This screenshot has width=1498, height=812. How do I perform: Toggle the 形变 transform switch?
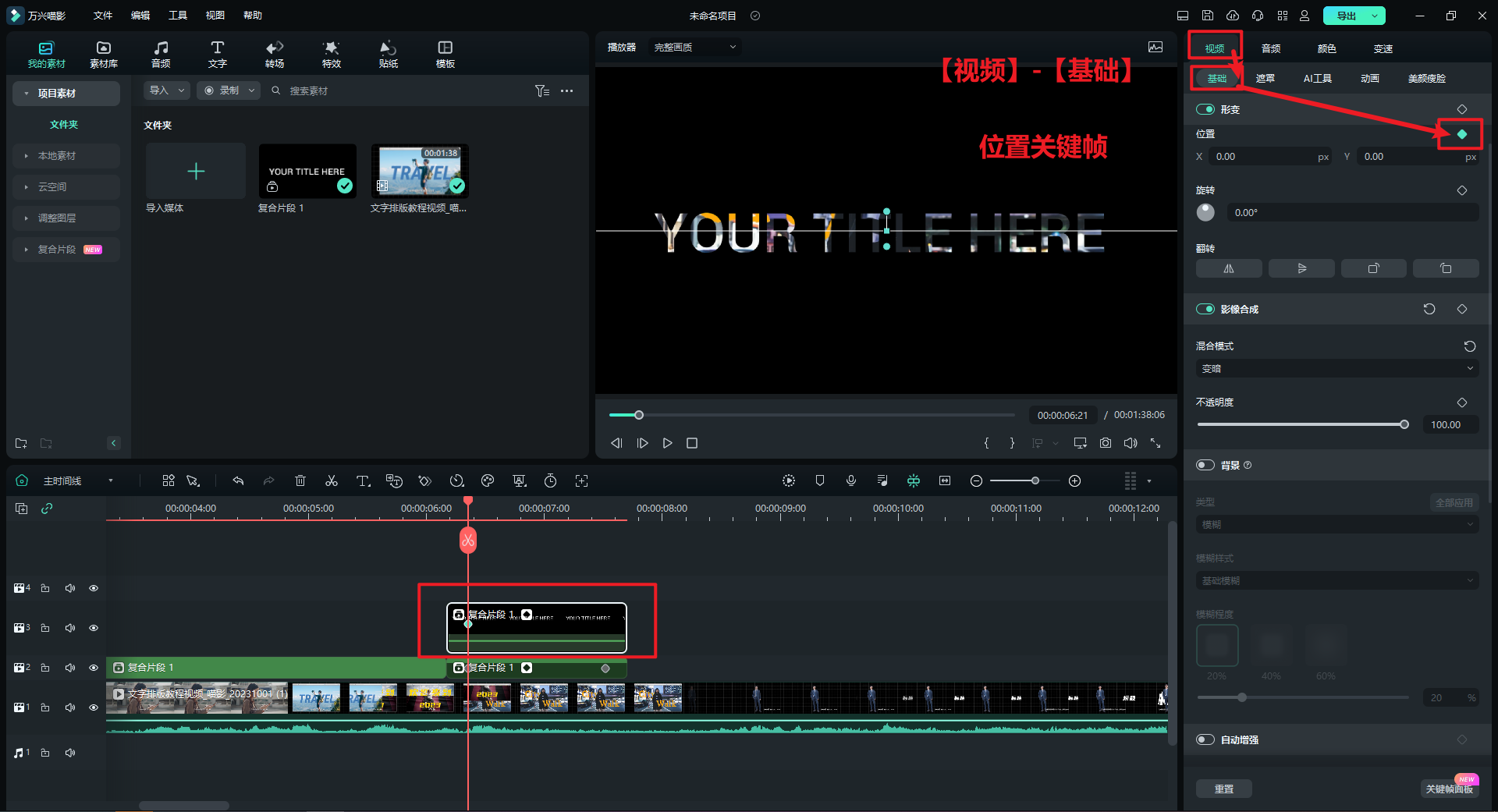tap(1205, 110)
